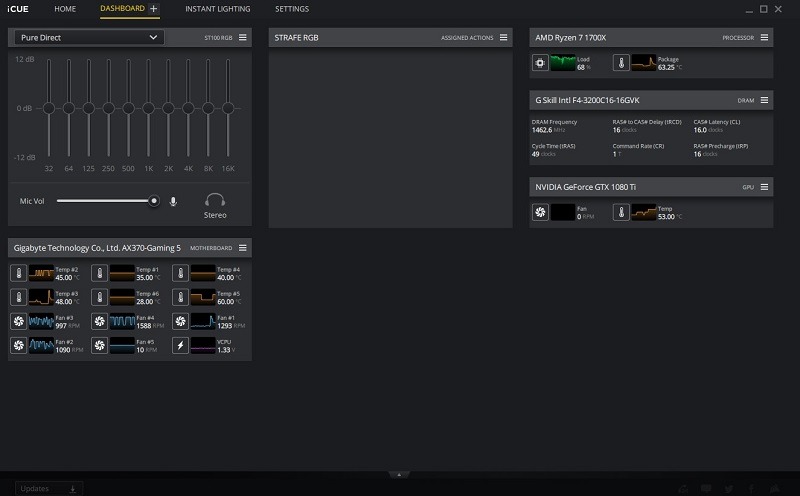Open the HOME tab
Image resolution: width=800 pixels, height=496 pixels.
click(65, 9)
